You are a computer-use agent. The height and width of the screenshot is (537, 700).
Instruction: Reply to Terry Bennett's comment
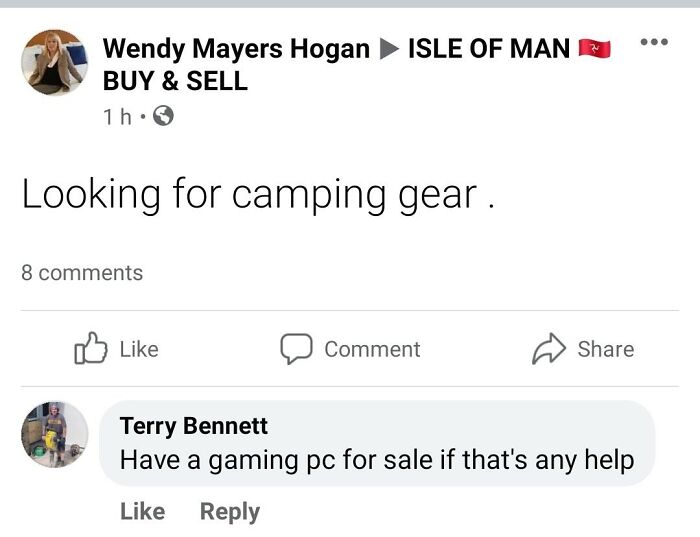tap(229, 511)
